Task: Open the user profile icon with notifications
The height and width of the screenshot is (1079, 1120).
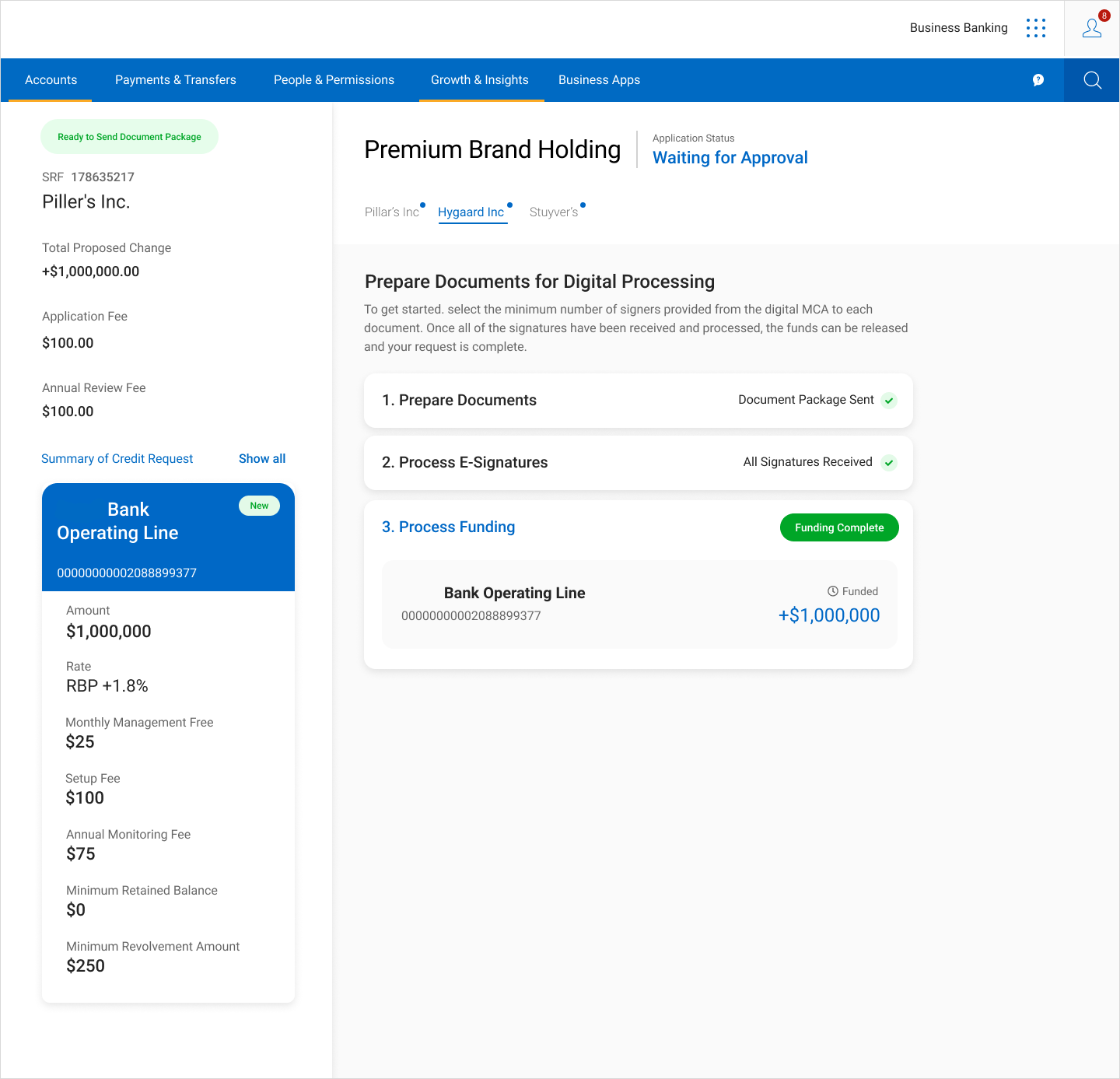Action: [1092, 28]
